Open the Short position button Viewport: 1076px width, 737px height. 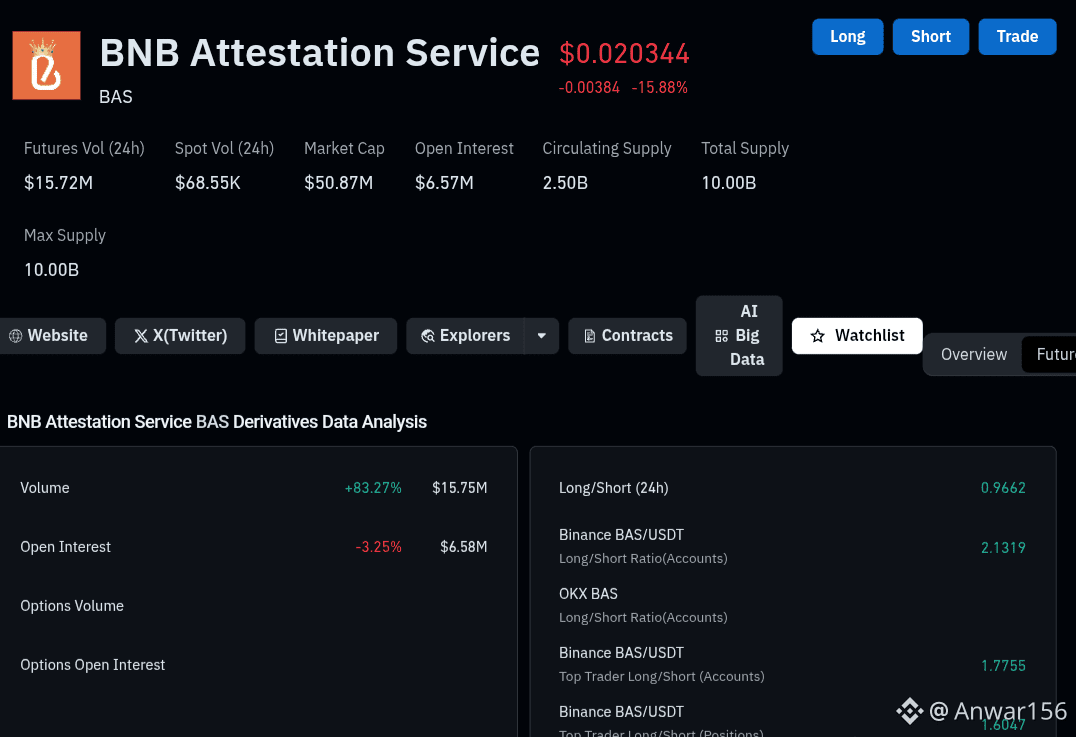pyautogui.click(x=931, y=36)
